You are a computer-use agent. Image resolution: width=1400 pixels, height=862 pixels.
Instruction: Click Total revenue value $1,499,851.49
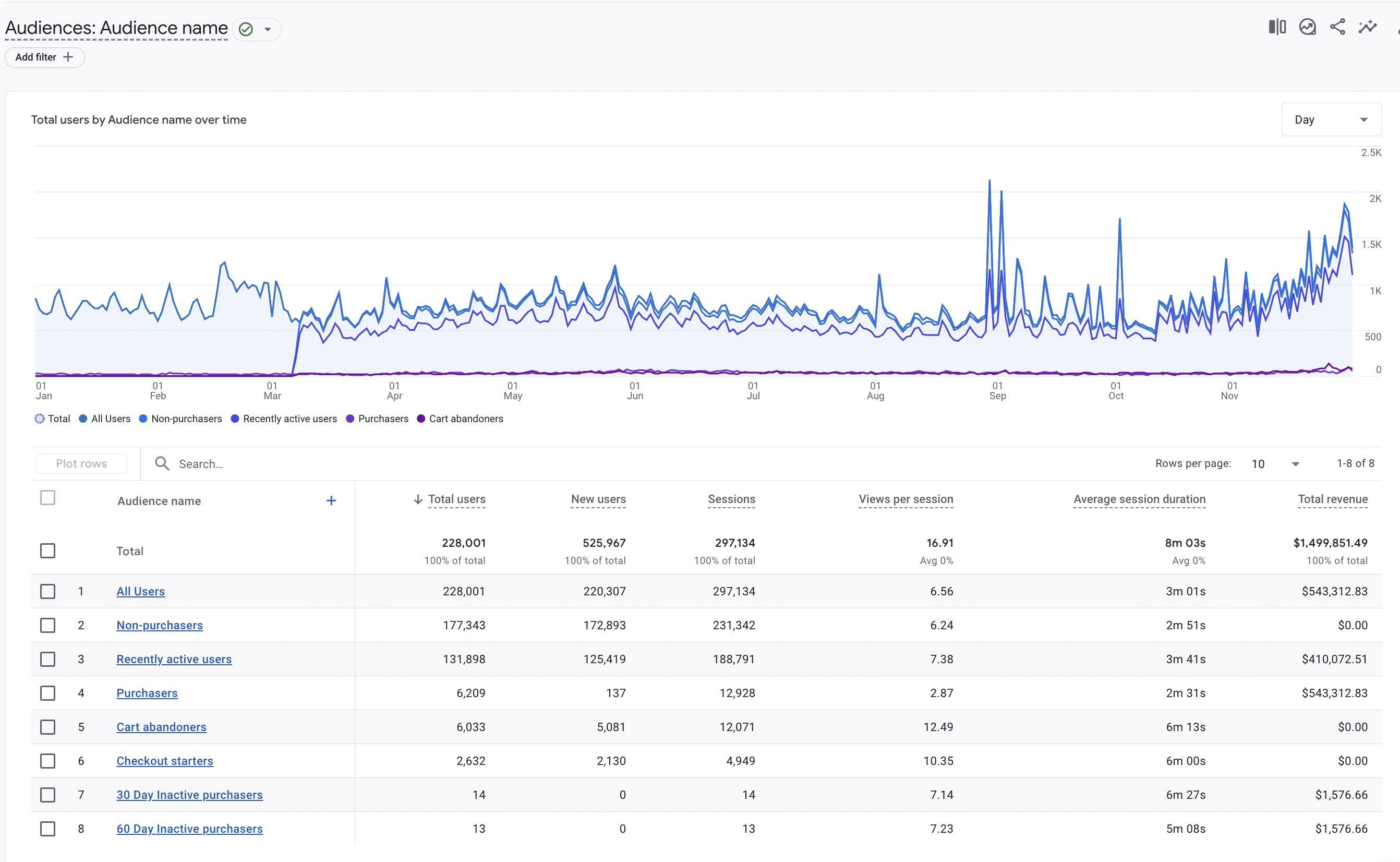coord(1330,543)
